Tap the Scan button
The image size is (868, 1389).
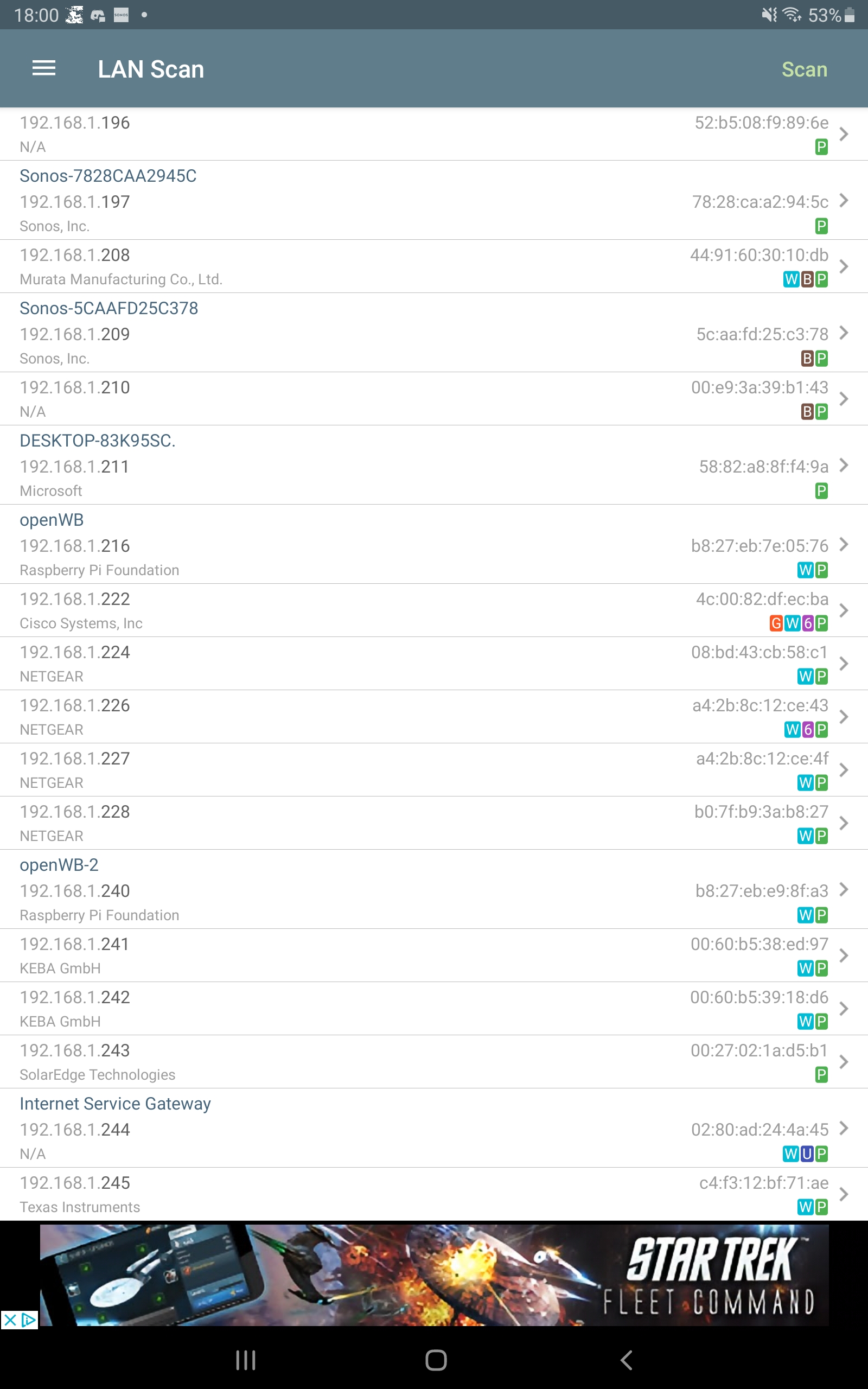pos(803,69)
